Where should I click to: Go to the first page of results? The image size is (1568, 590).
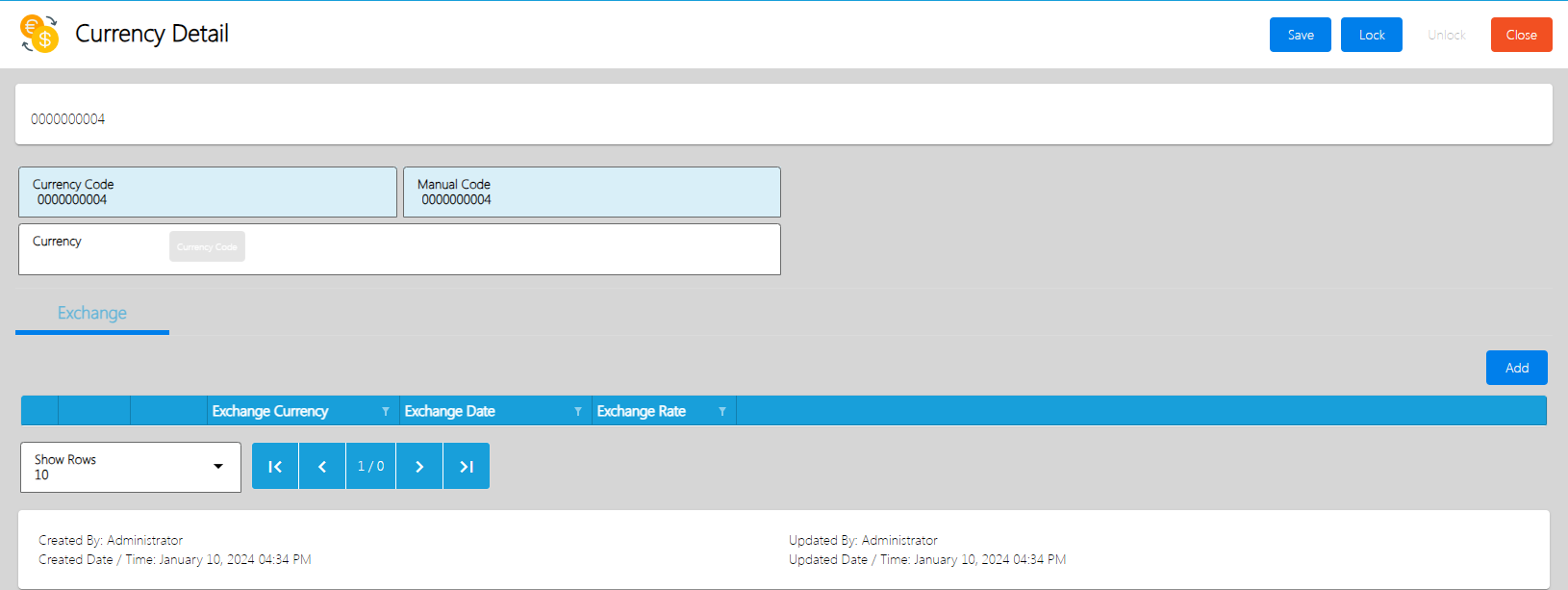click(275, 466)
